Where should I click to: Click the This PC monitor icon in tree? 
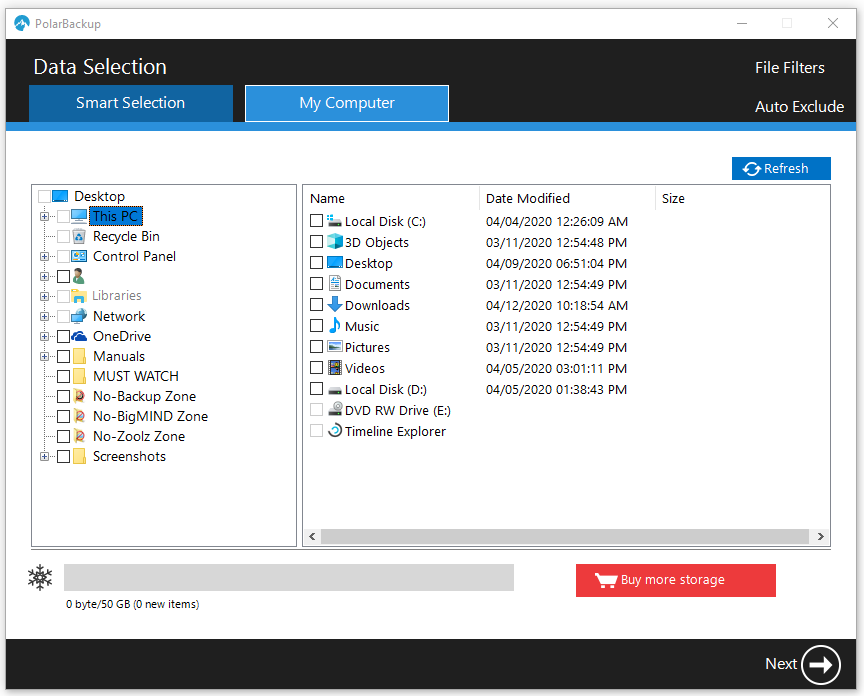click(79, 216)
